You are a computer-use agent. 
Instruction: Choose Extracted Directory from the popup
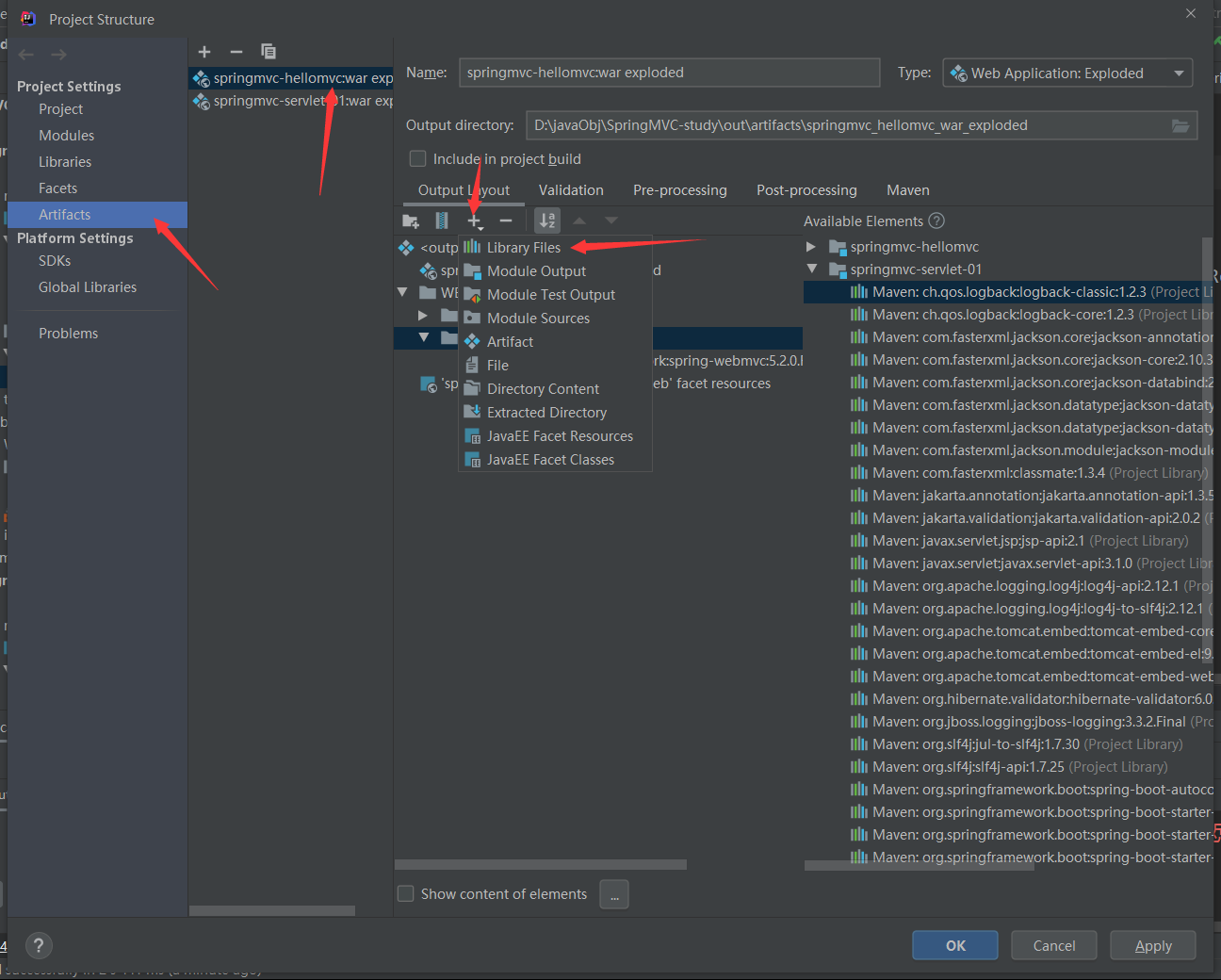pyautogui.click(x=555, y=412)
